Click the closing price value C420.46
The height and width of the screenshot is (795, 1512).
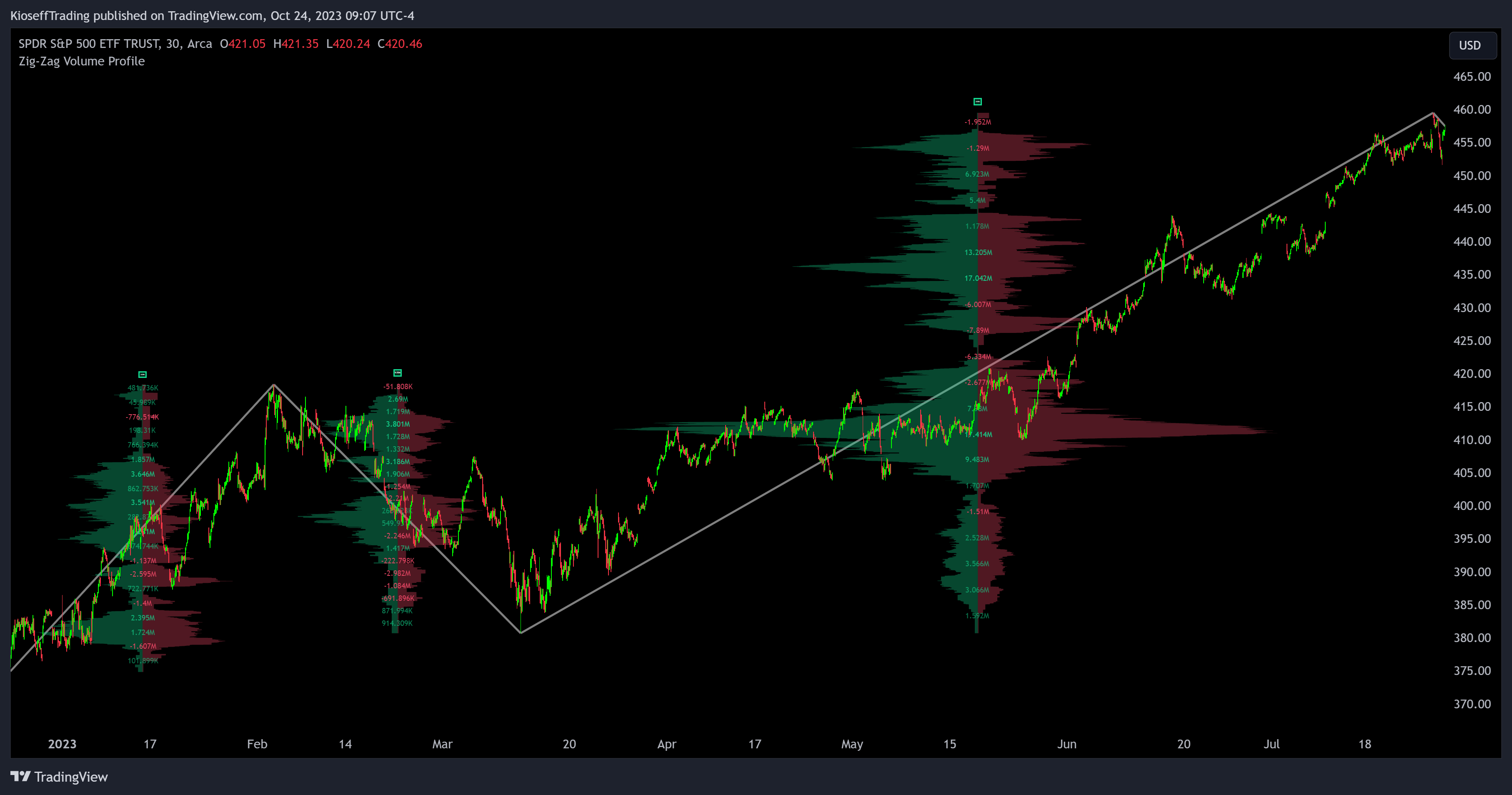click(400, 43)
